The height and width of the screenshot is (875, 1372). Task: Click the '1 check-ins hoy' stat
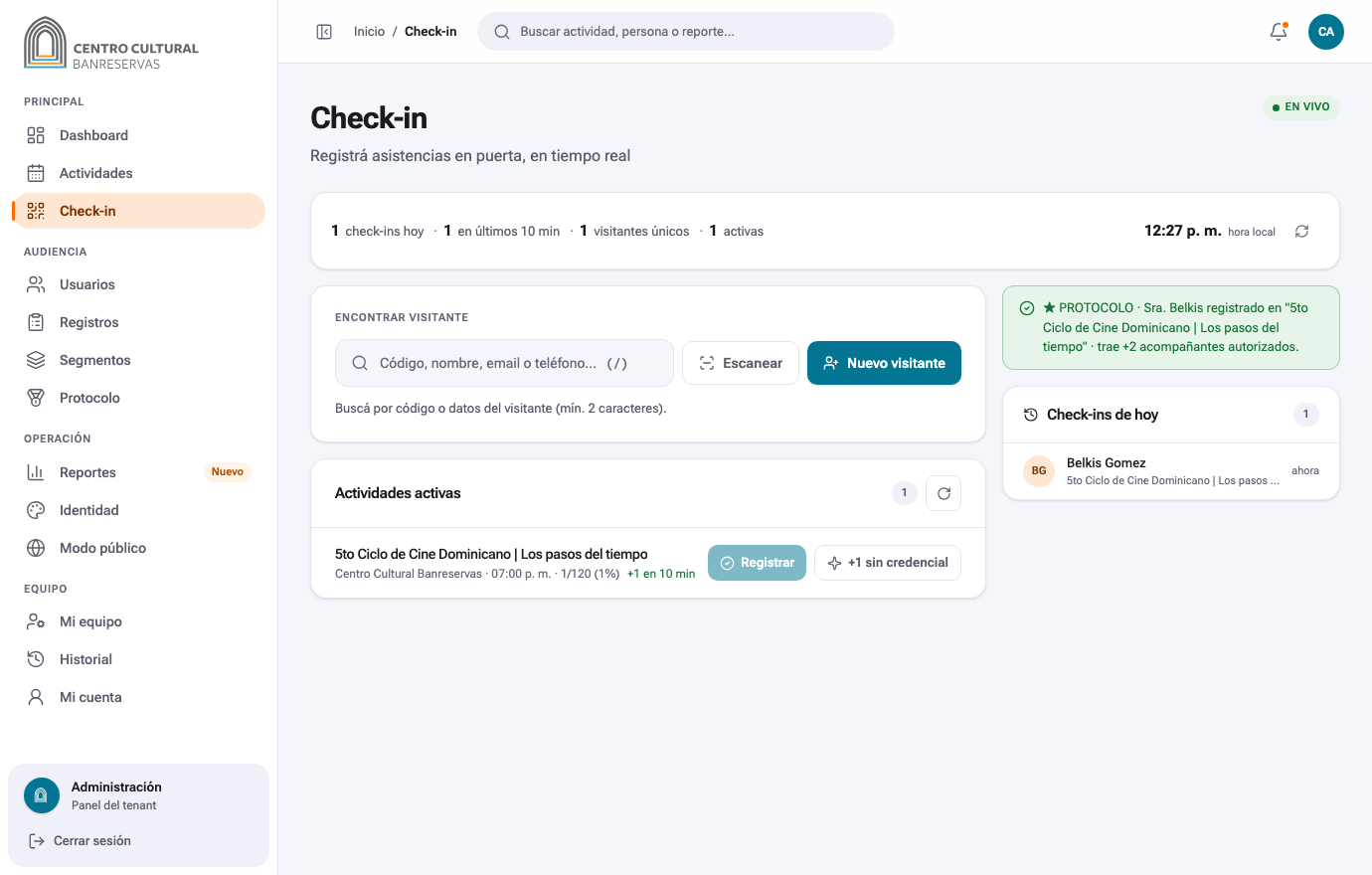[x=378, y=231]
